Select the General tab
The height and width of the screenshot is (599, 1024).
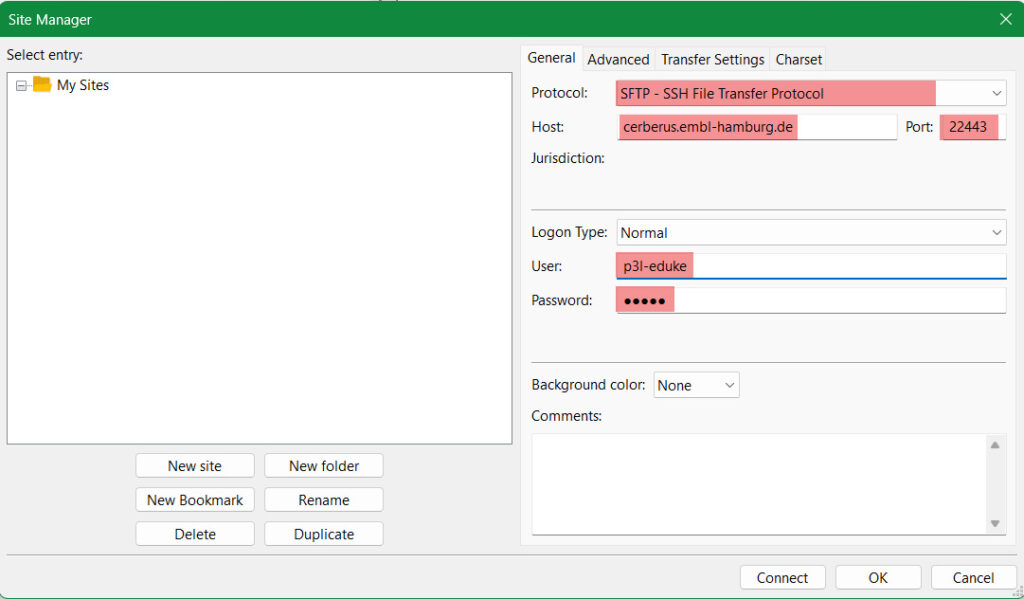point(551,58)
